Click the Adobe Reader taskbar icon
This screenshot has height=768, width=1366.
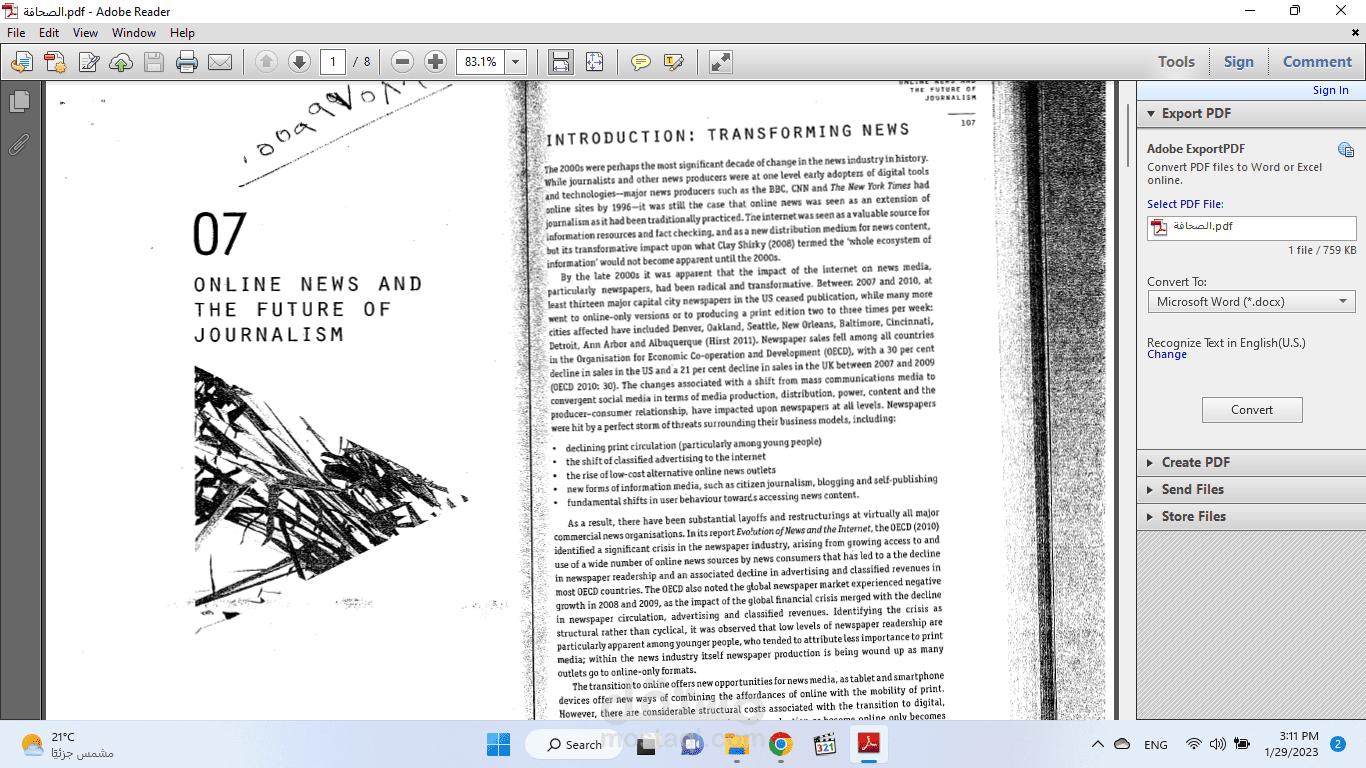point(869,744)
